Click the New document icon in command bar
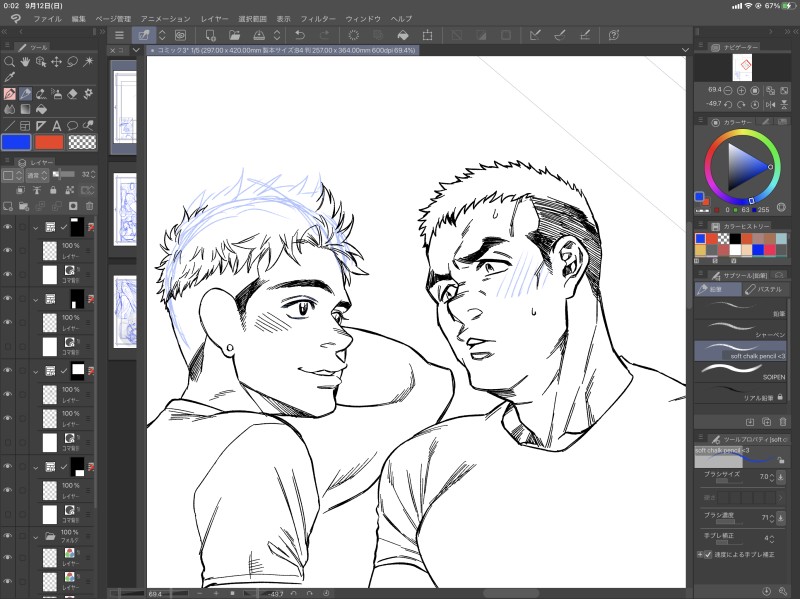The image size is (800, 599). [210, 35]
